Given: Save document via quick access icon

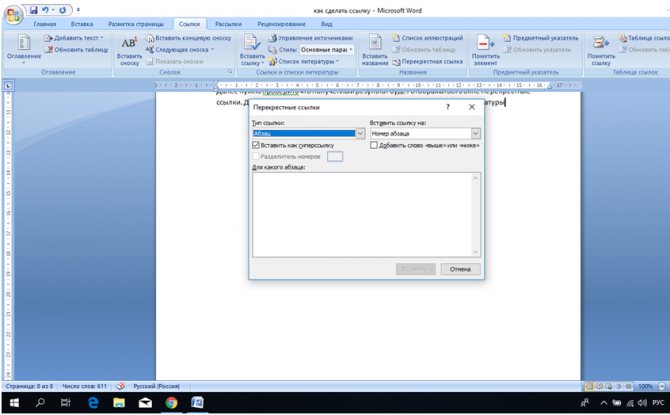Looking at the screenshot, I should [33, 10].
